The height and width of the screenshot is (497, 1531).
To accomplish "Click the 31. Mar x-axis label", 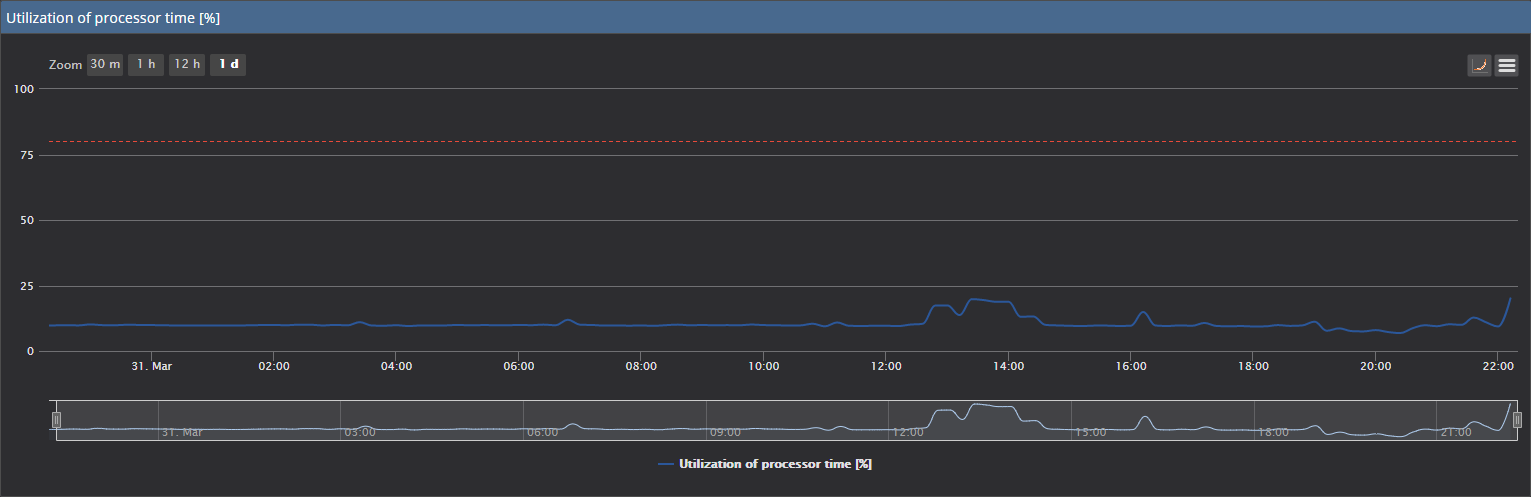I will pyautogui.click(x=152, y=367).
